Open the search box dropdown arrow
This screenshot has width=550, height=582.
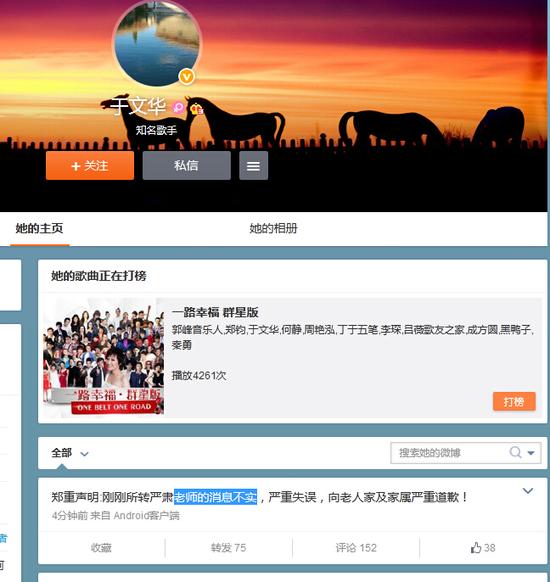pos(531,453)
